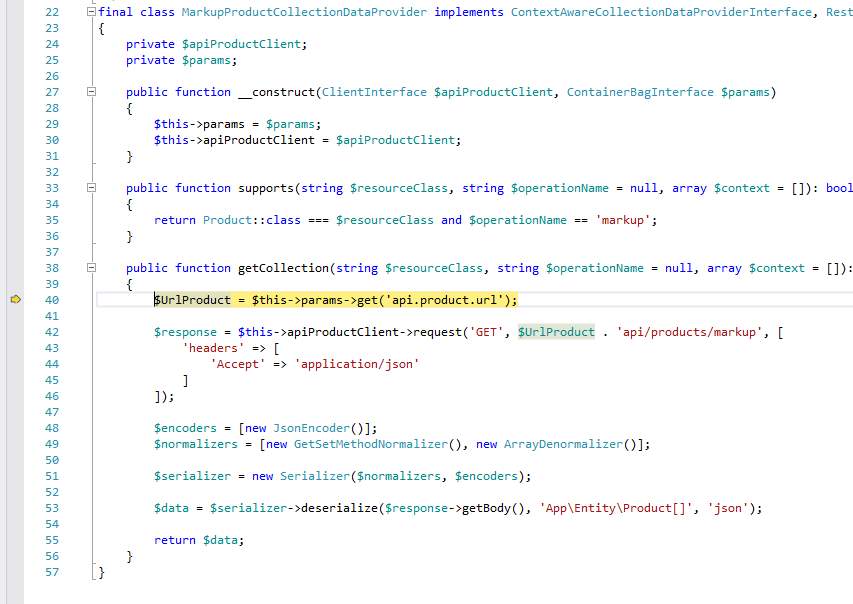The width and height of the screenshot is (853, 604).
Task: Click the 'App\Entity\Product[]' string
Action: point(616,508)
